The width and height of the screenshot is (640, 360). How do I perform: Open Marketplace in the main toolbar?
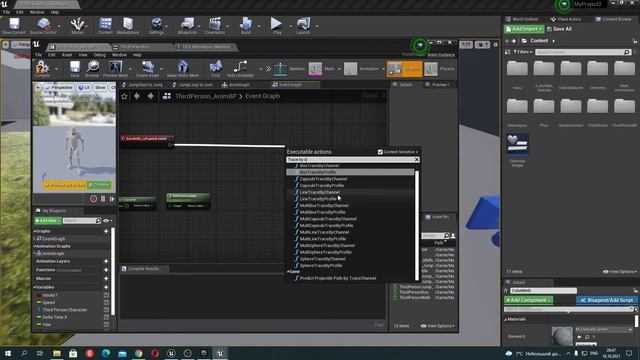click(128, 26)
